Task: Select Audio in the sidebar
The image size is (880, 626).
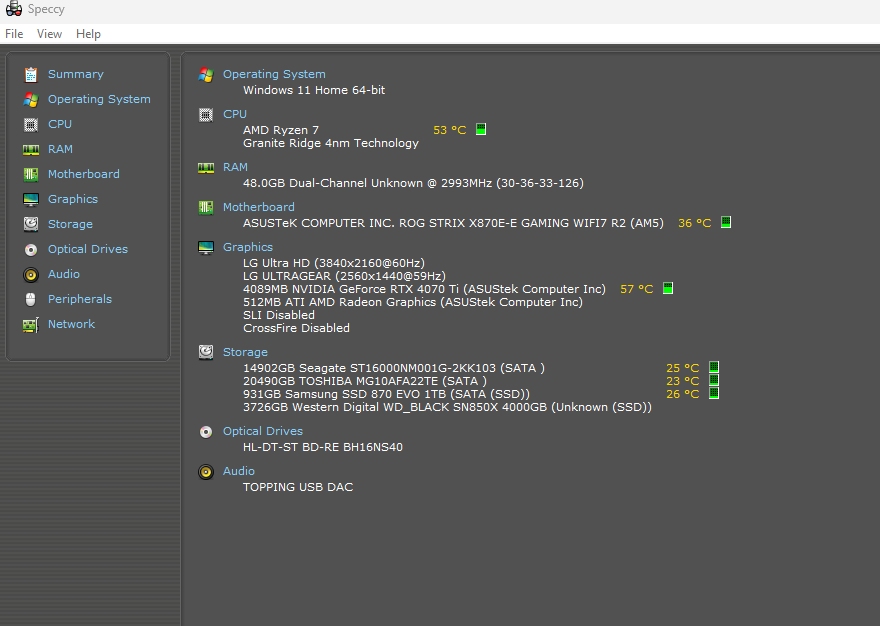Action: [64, 274]
